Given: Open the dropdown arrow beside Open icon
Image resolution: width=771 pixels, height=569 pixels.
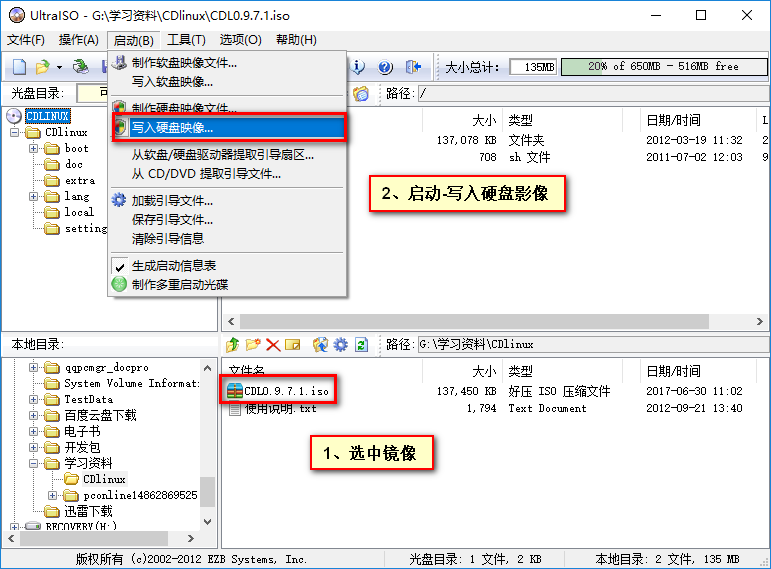Looking at the screenshot, I should 59,67.
